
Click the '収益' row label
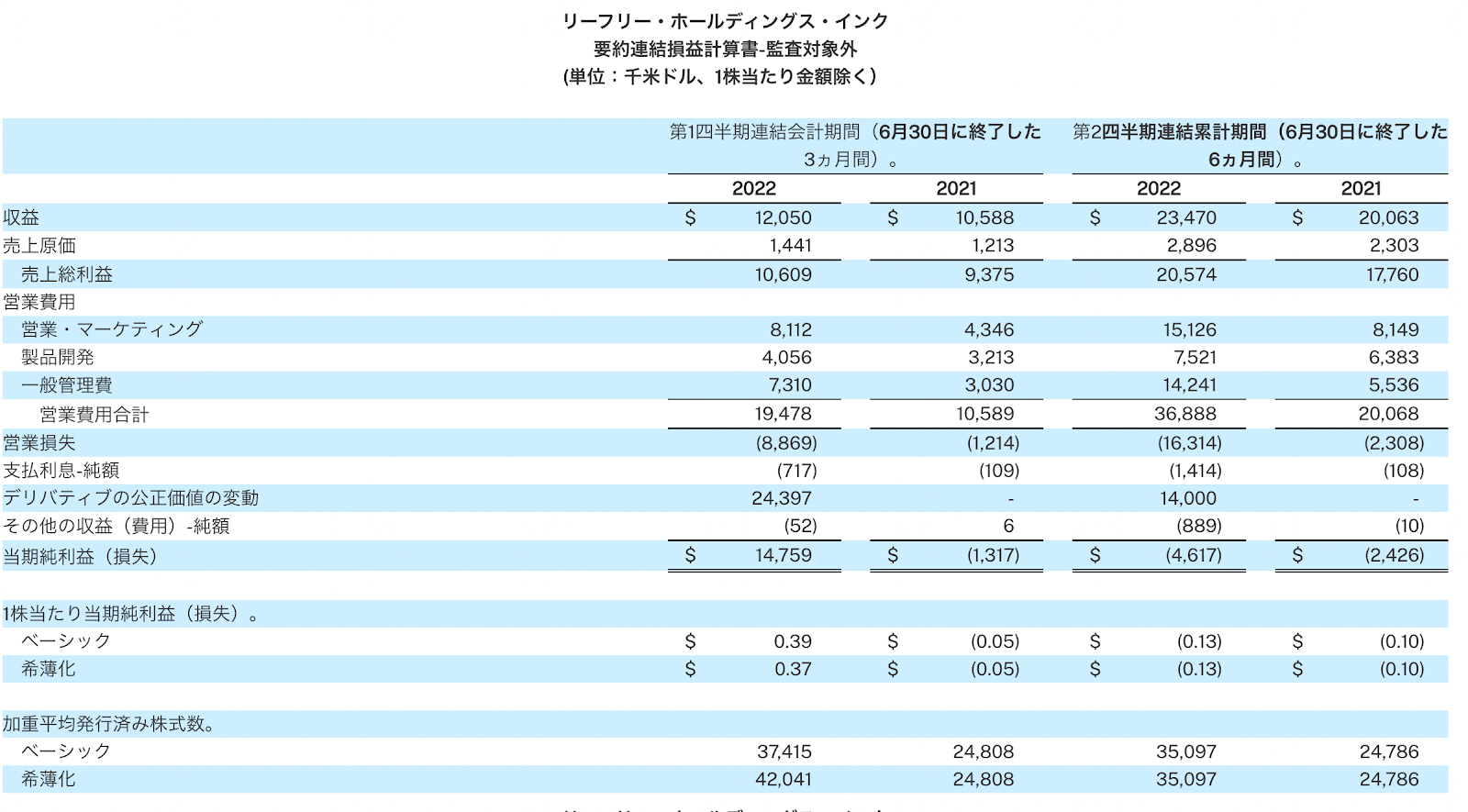click(x=21, y=217)
